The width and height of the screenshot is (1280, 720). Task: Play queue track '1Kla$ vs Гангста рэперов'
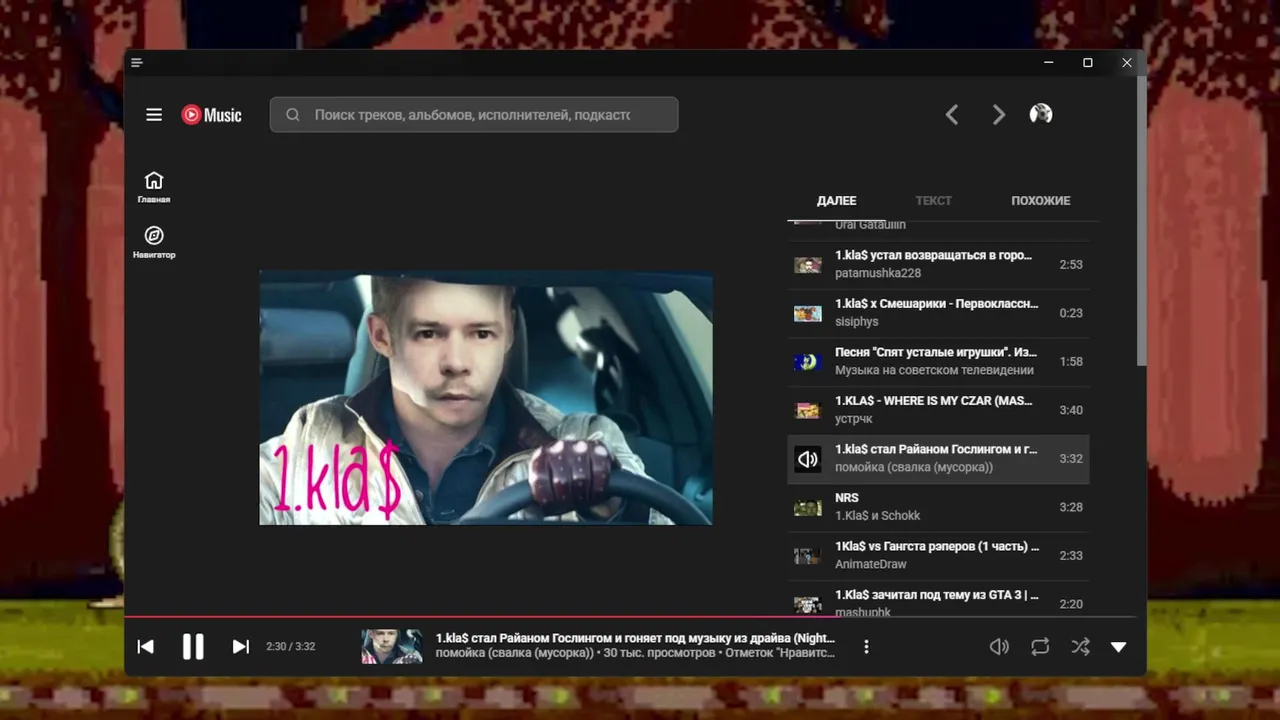click(938, 555)
